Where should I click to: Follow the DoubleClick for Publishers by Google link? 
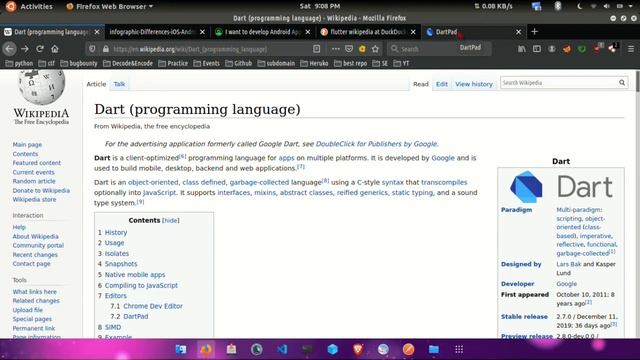376,144
